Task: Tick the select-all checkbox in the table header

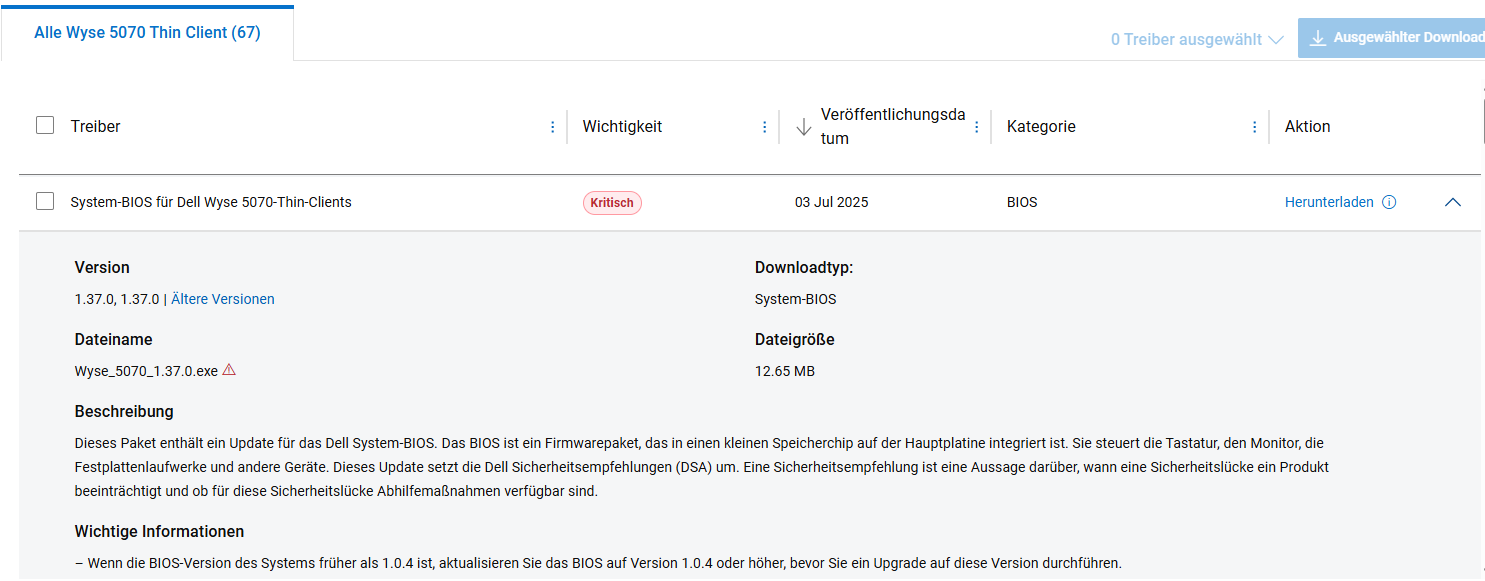Action: 45,125
